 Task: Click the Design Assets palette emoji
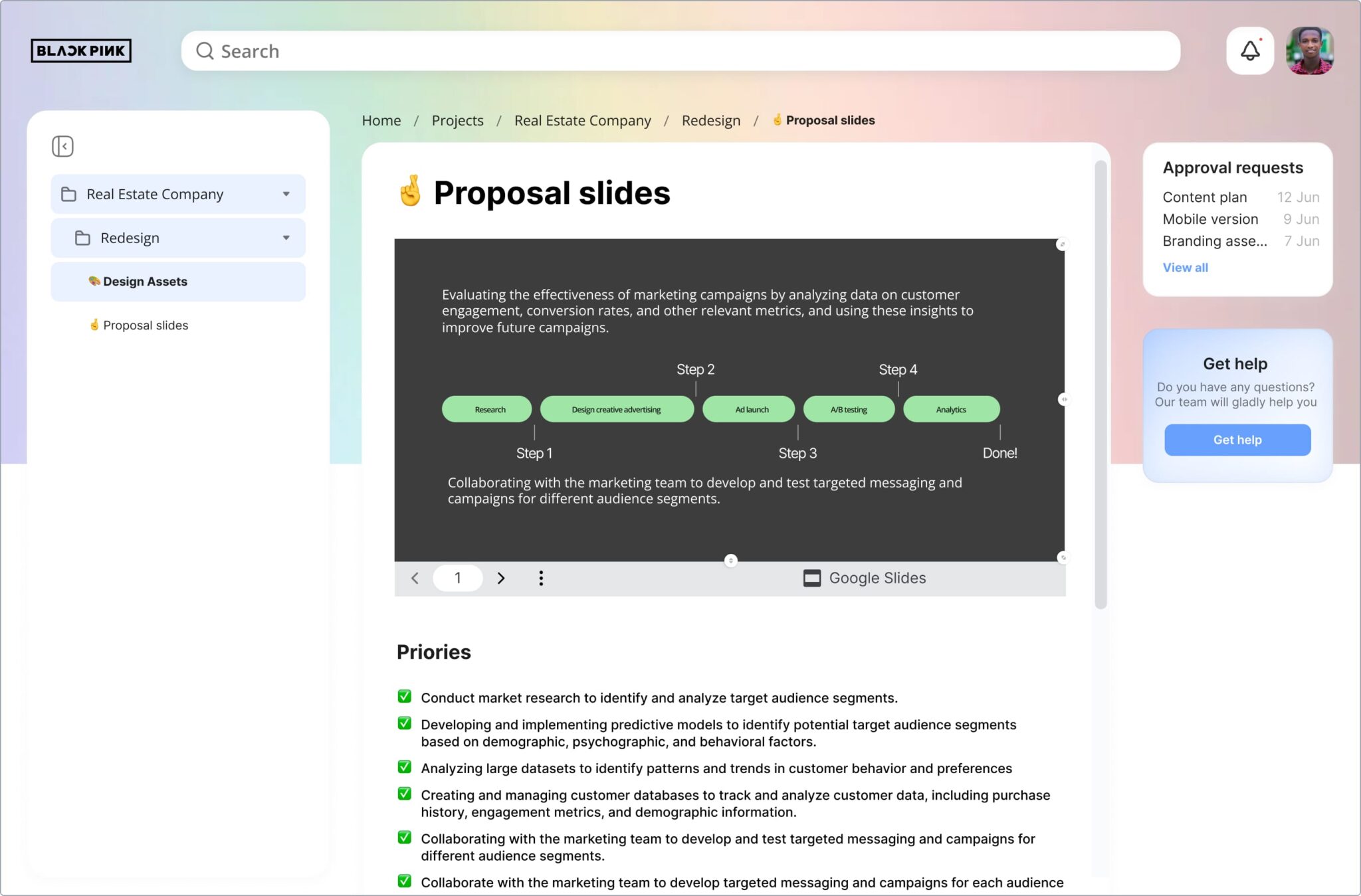(x=94, y=281)
